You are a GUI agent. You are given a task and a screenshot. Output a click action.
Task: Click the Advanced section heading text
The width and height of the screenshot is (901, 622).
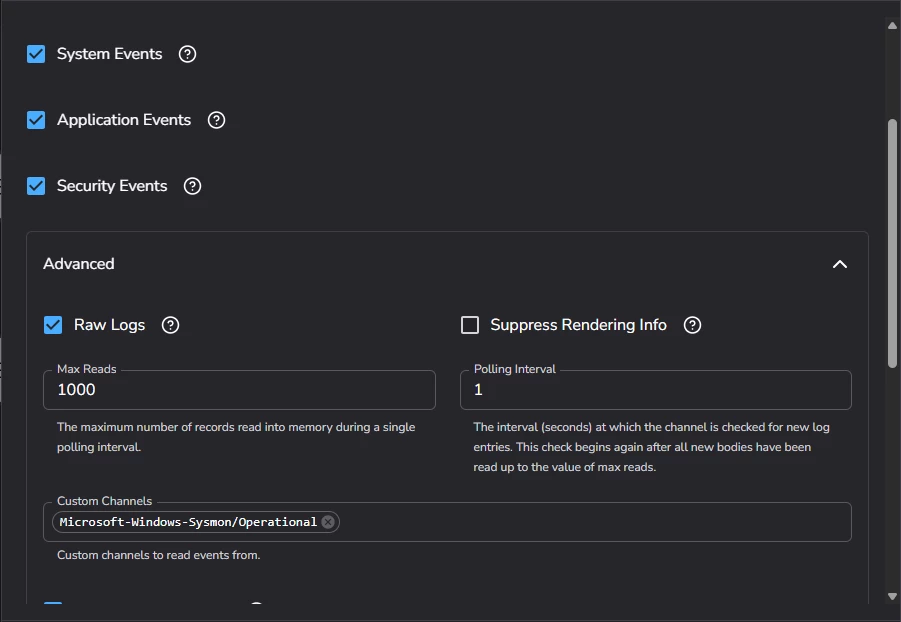[79, 264]
